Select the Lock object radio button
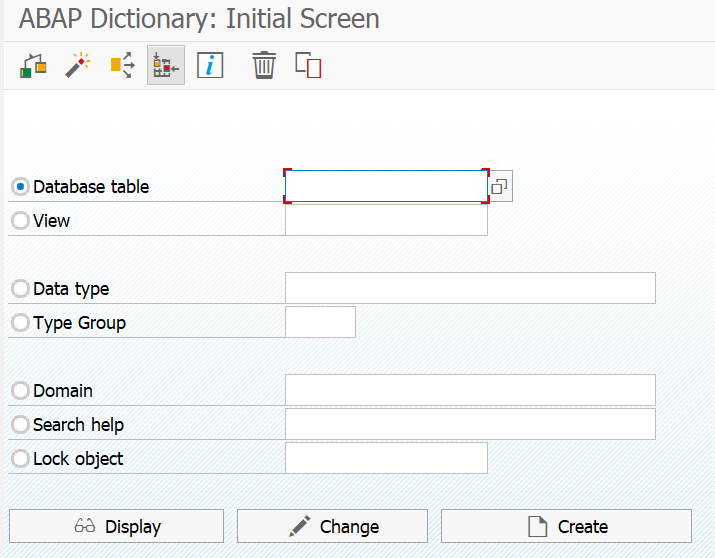Image resolution: width=715 pixels, height=558 pixels. tap(20, 459)
